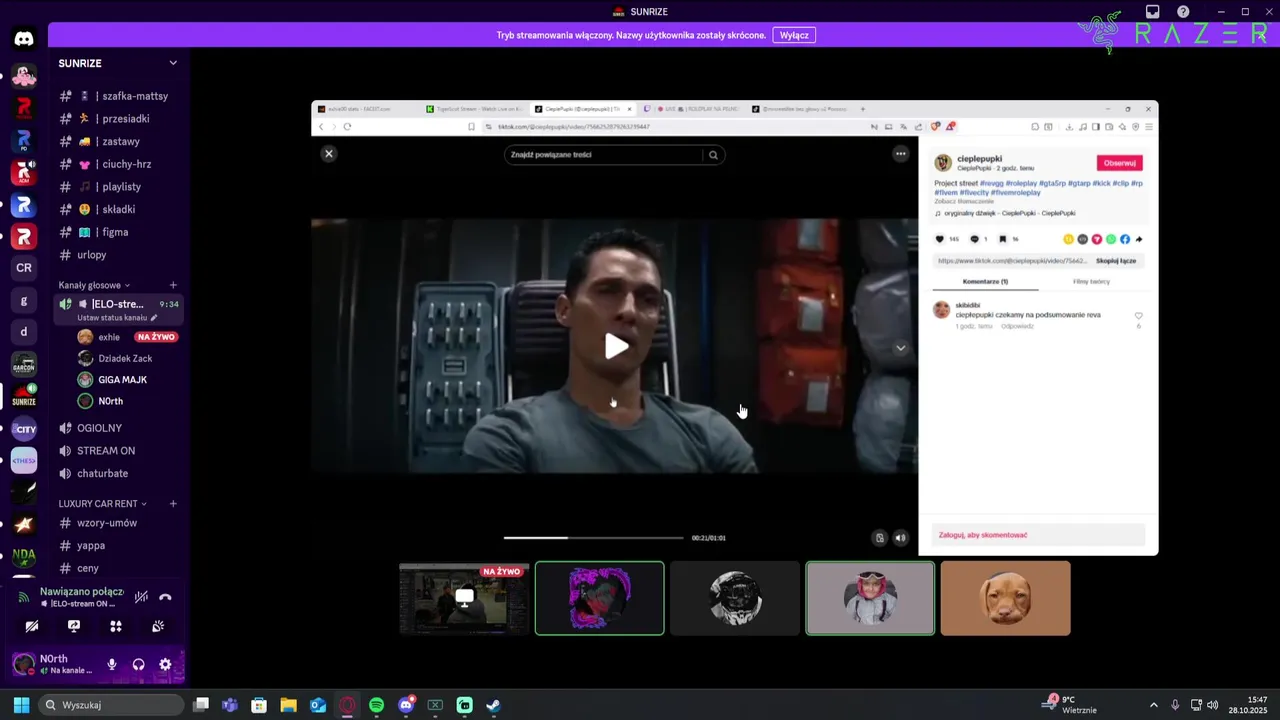Select the dog avatar participant tile
1280x720 pixels.
click(1005, 598)
